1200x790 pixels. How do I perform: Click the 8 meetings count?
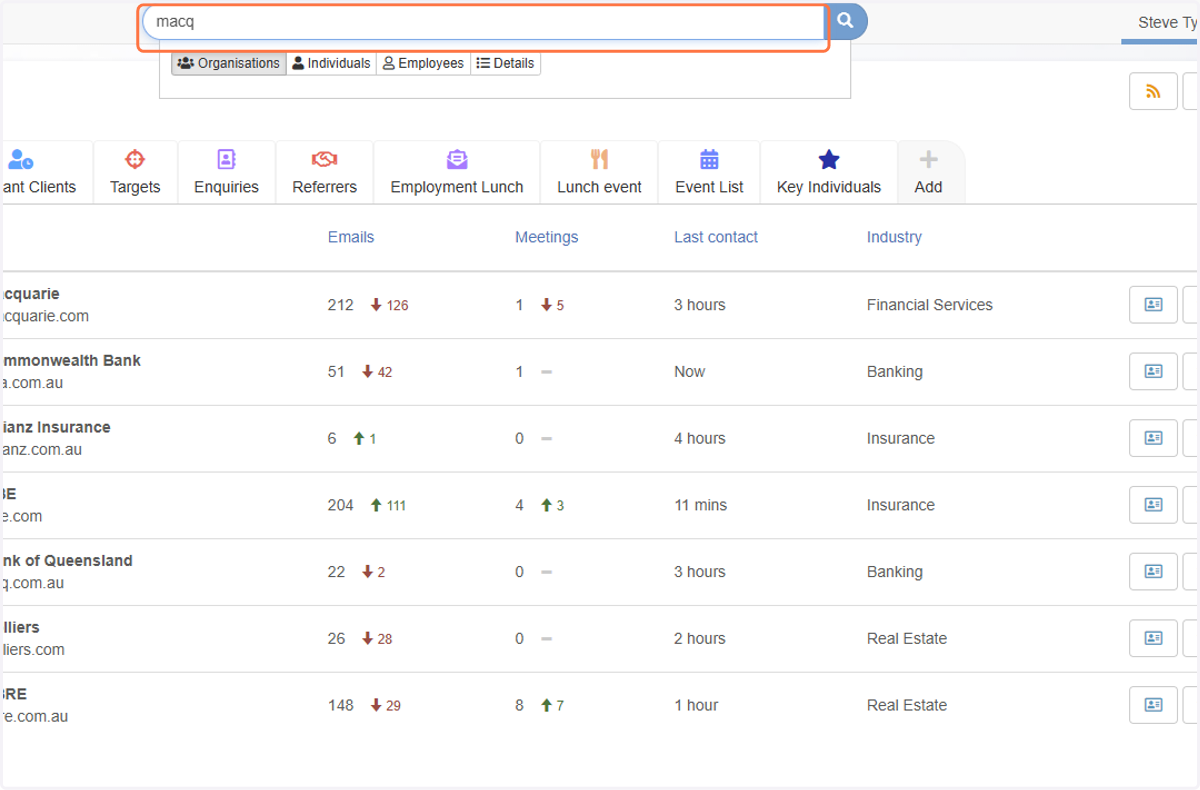[x=520, y=705]
